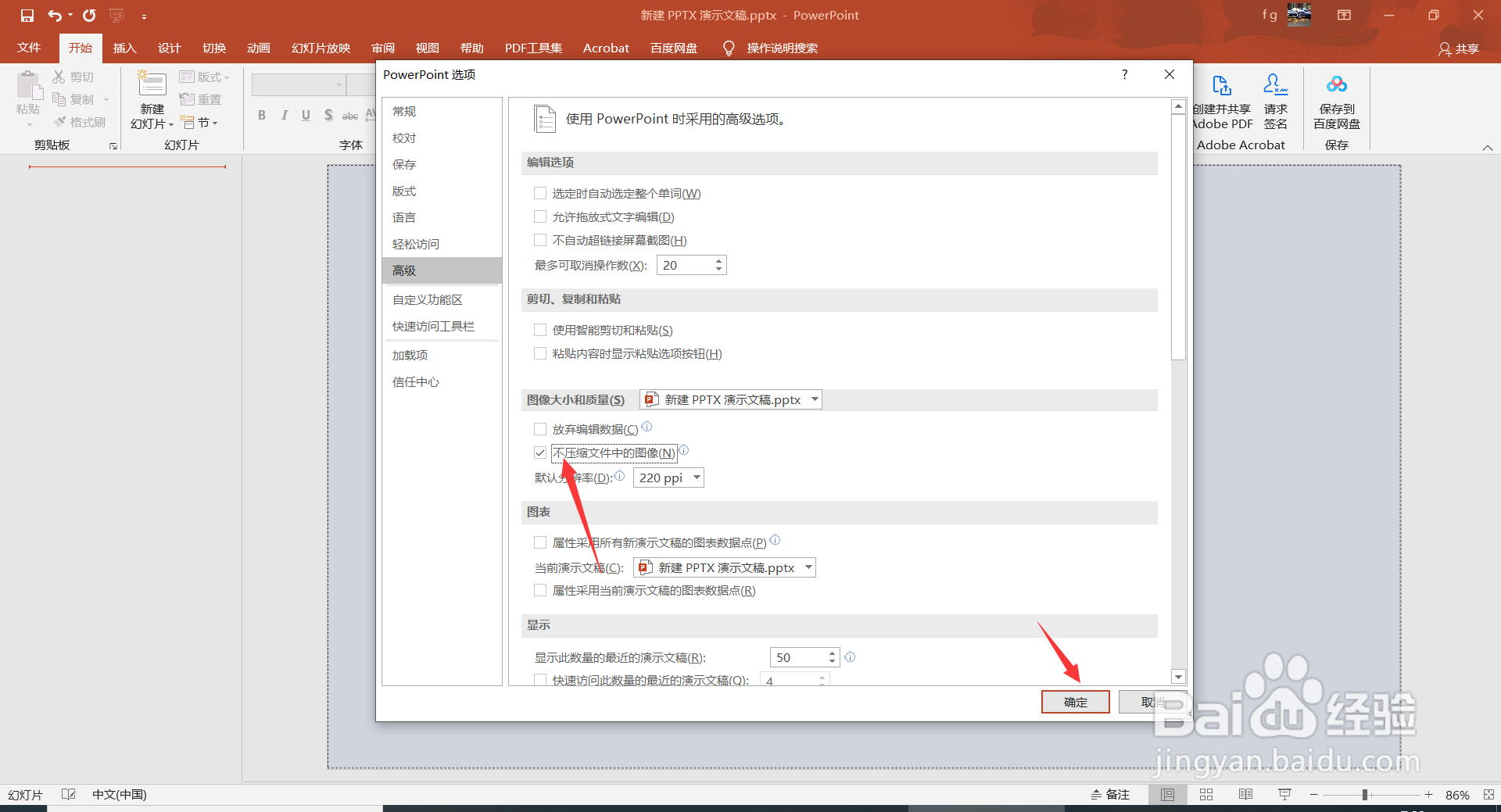Click the 重置 reset slide button

pyautogui.click(x=200, y=99)
